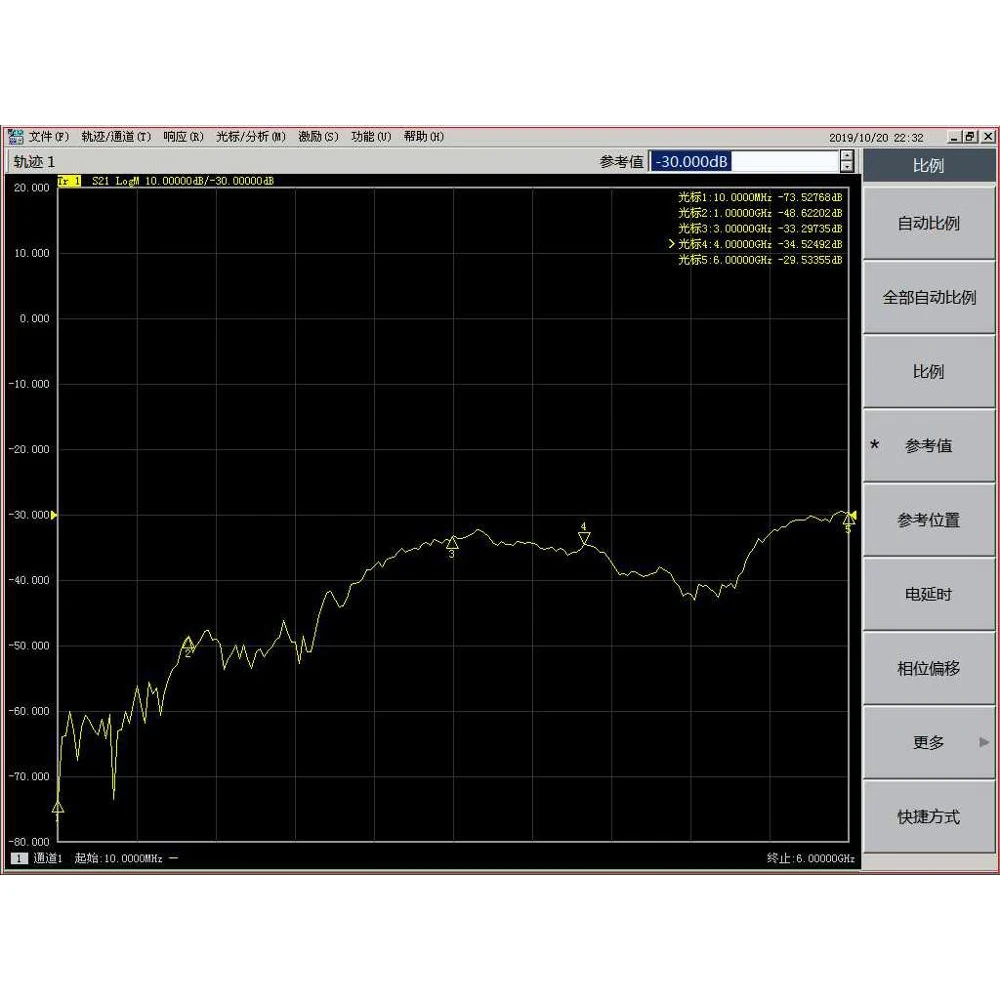1000x1000 pixels.
Task: Expand the 更多 softkey submenu
Action: pos(929,742)
